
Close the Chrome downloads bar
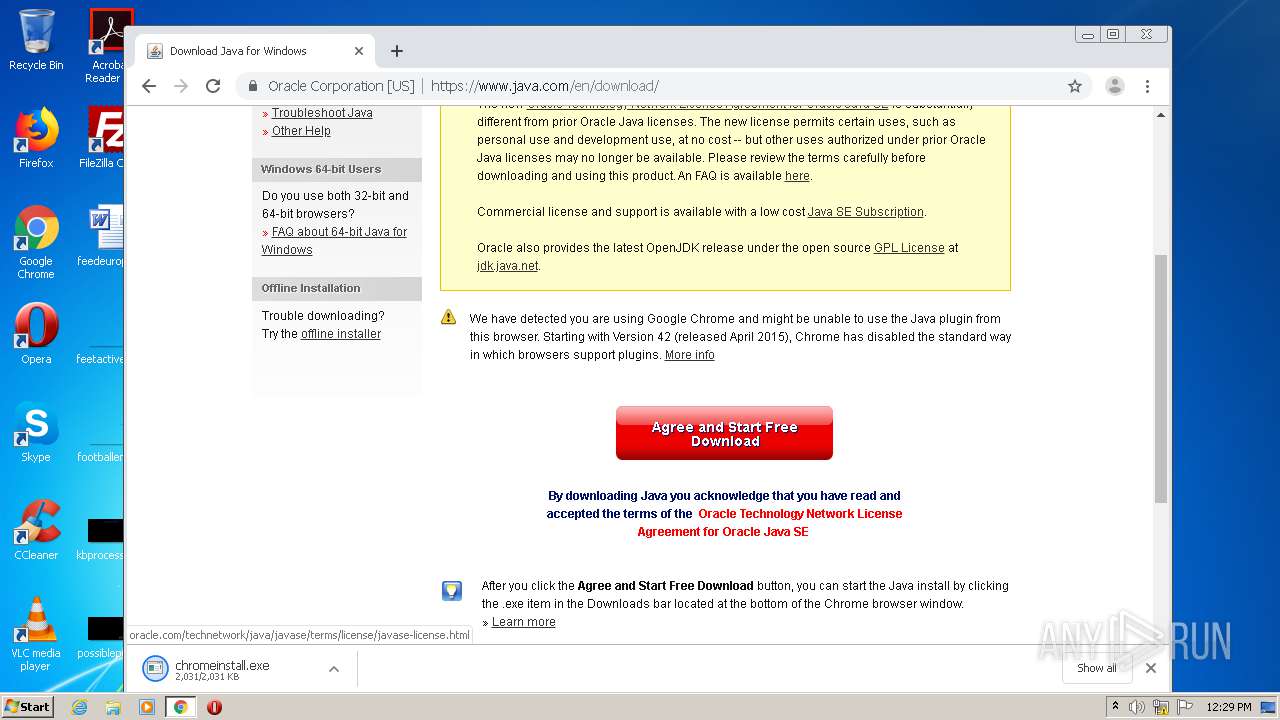click(x=1151, y=668)
